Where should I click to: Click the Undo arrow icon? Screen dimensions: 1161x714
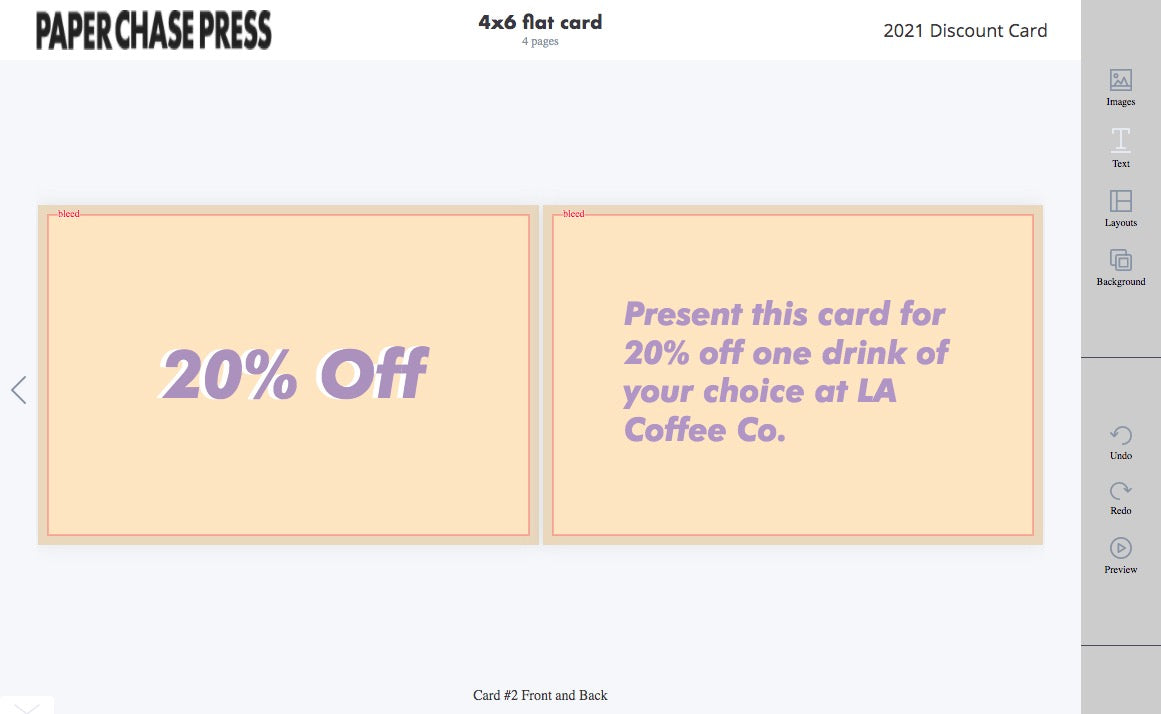click(1121, 435)
